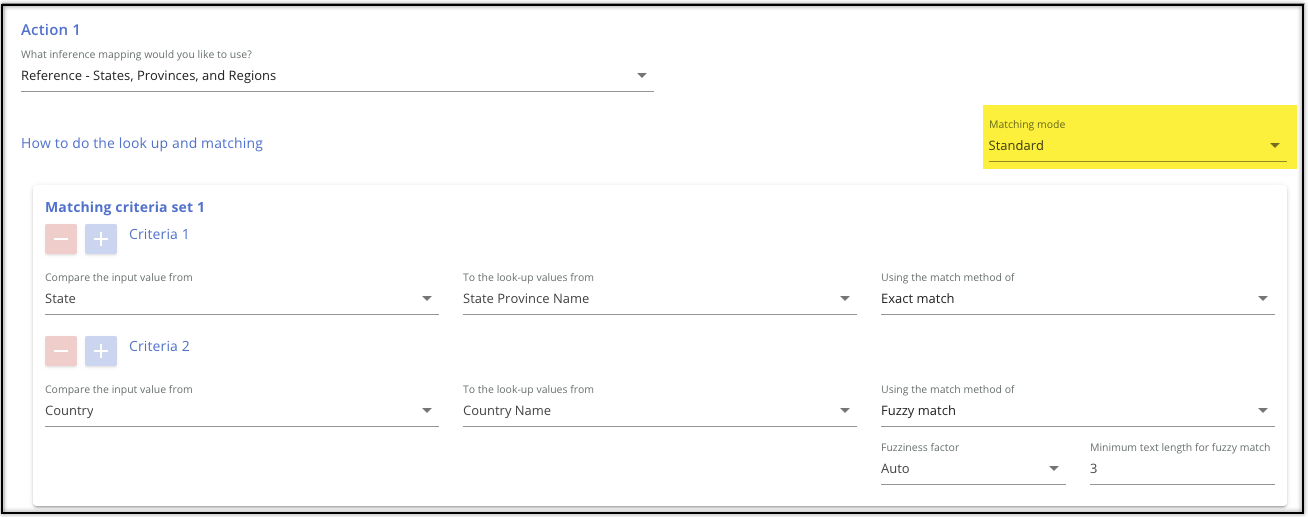The image size is (1308, 517).
Task: Remove Criteria 2 with minus button
Action: click(x=61, y=350)
